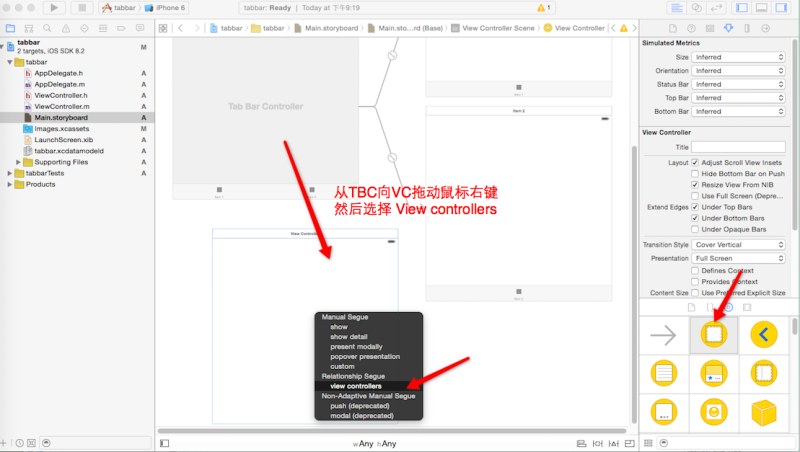Image resolution: width=800 pixels, height=452 pixels.
Task: Show the standard editor
Action: click(x=677, y=8)
